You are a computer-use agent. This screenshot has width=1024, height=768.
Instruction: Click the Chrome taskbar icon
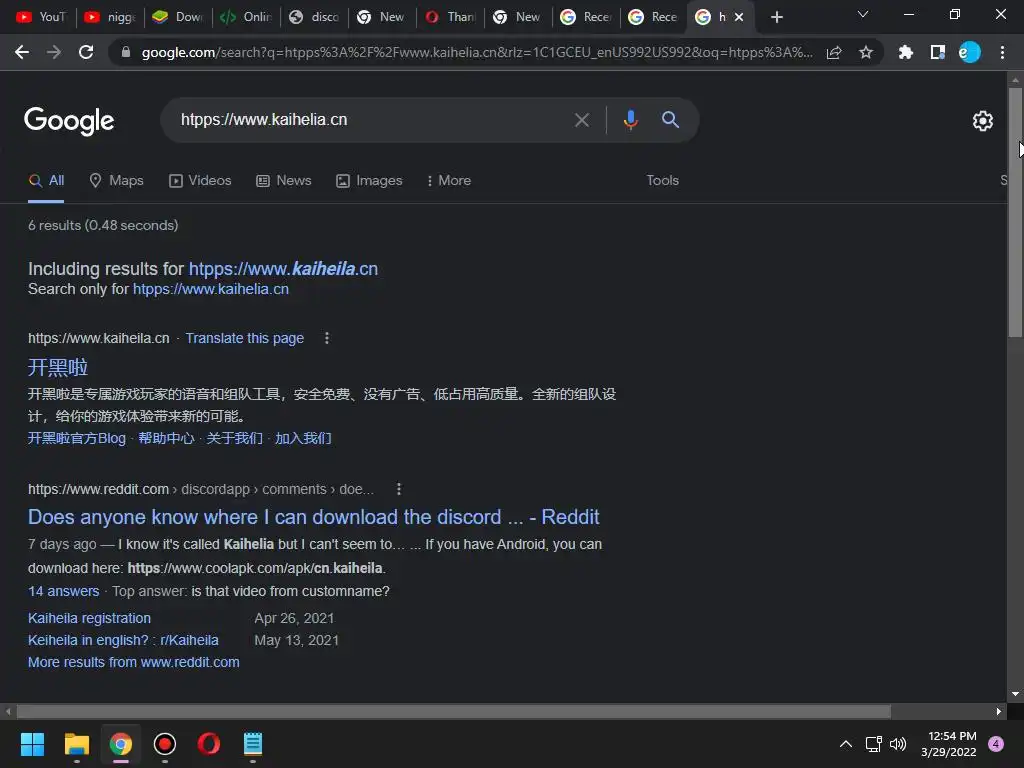(121, 744)
